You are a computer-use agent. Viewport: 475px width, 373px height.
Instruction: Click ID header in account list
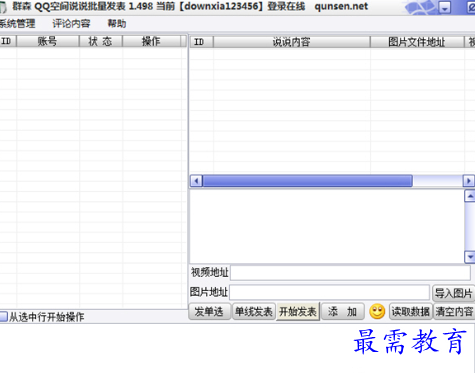[7, 41]
